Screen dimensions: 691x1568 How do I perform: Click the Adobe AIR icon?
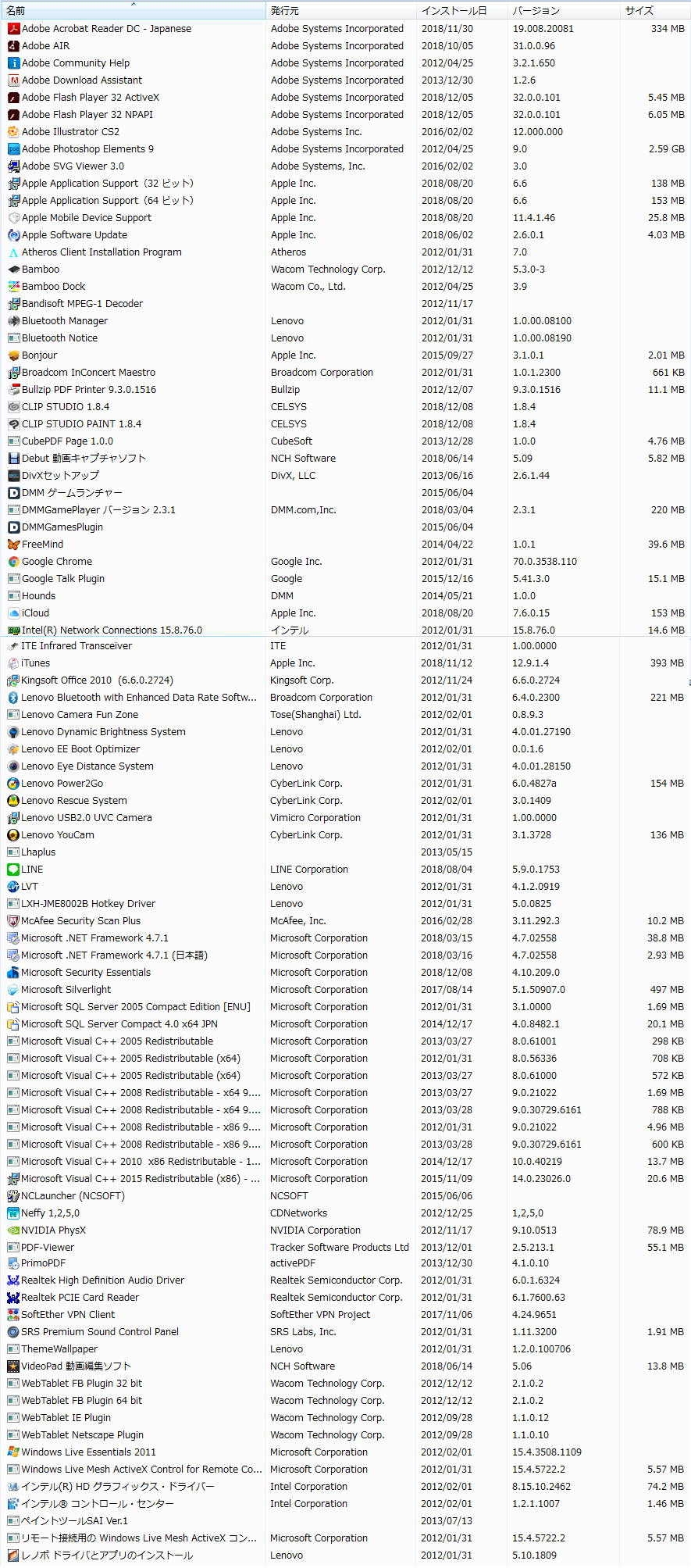pyautogui.click(x=13, y=45)
